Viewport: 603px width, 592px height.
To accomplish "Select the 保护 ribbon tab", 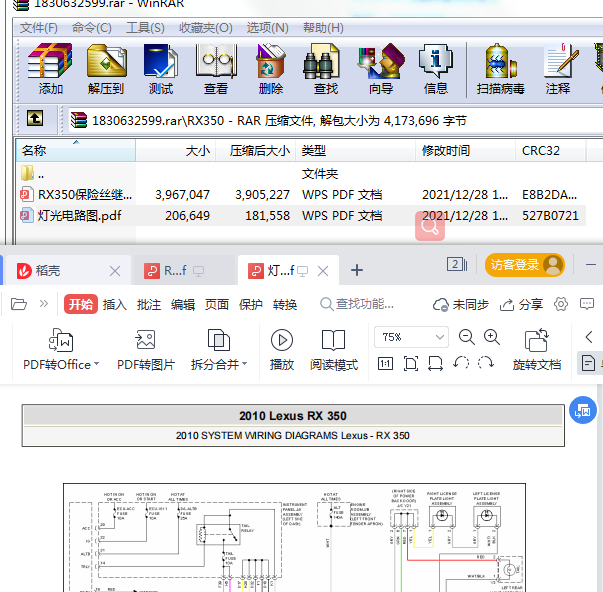I will click(x=251, y=304).
